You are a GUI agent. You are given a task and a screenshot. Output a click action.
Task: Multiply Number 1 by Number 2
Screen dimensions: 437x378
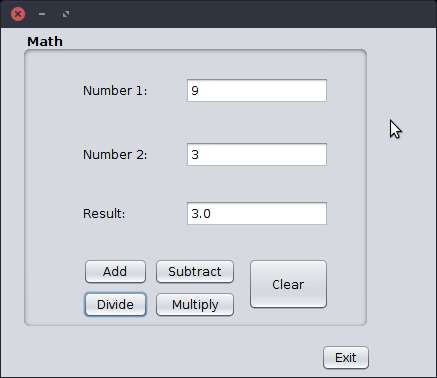pos(195,304)
